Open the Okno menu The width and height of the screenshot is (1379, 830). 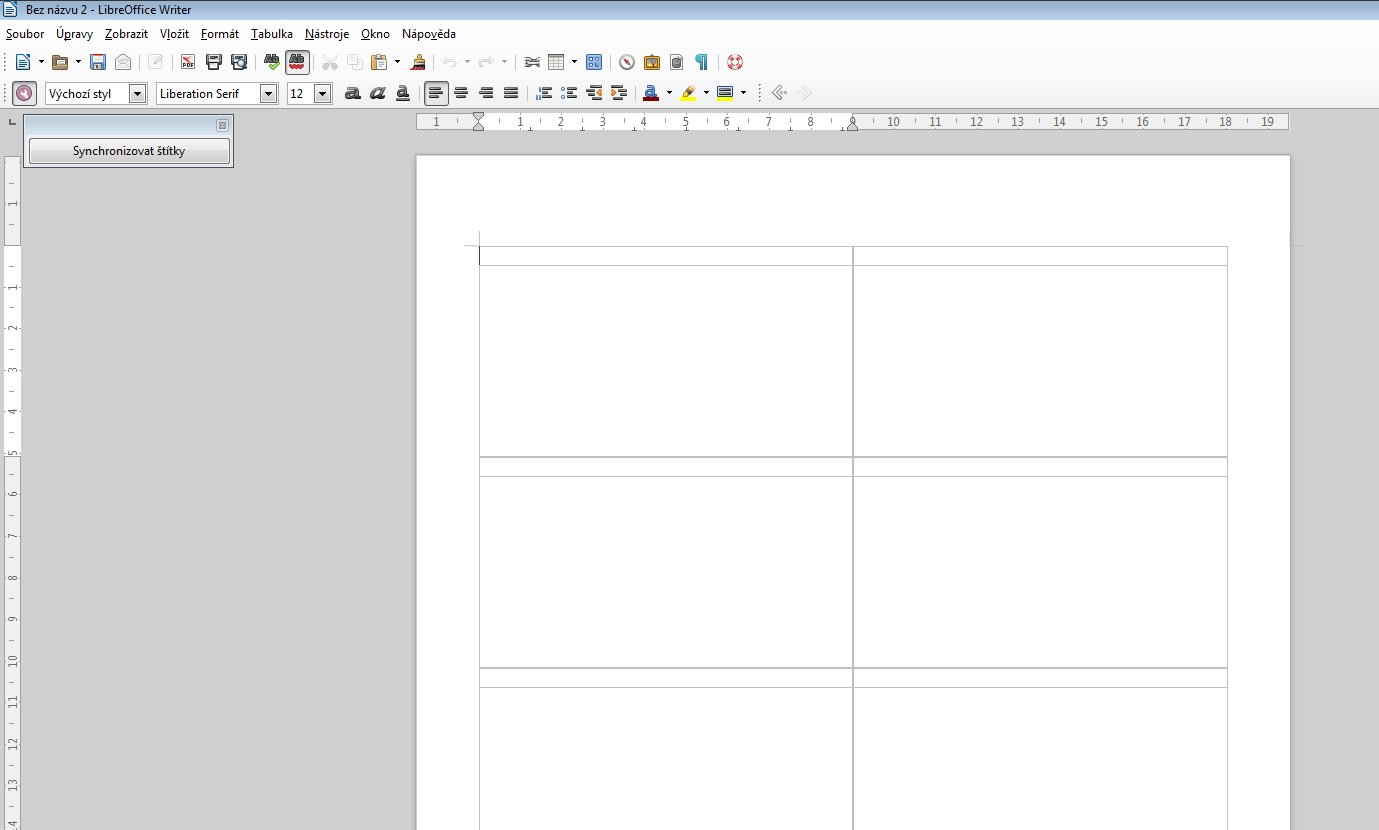[375, 34]
